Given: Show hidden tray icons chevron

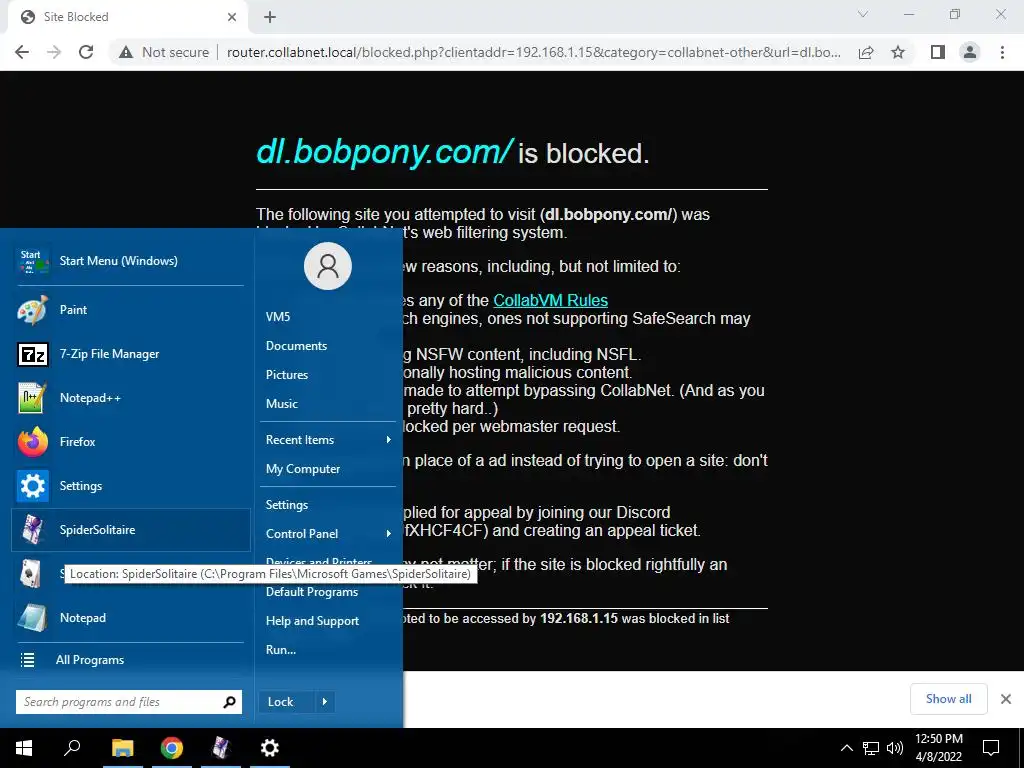Looking at the screenshot, I should coord(846,748).
